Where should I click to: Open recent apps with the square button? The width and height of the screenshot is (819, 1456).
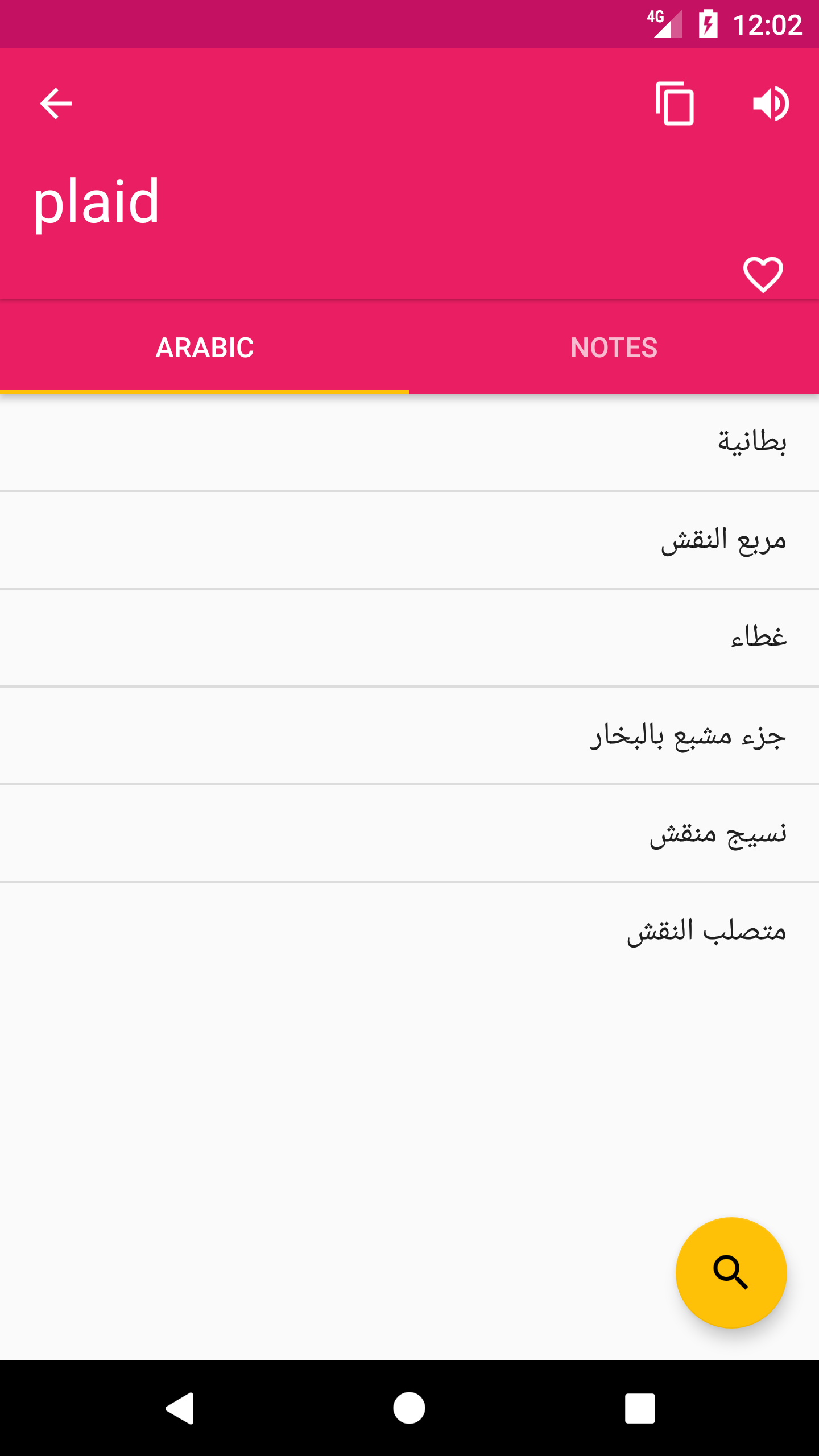[640, 1408]
